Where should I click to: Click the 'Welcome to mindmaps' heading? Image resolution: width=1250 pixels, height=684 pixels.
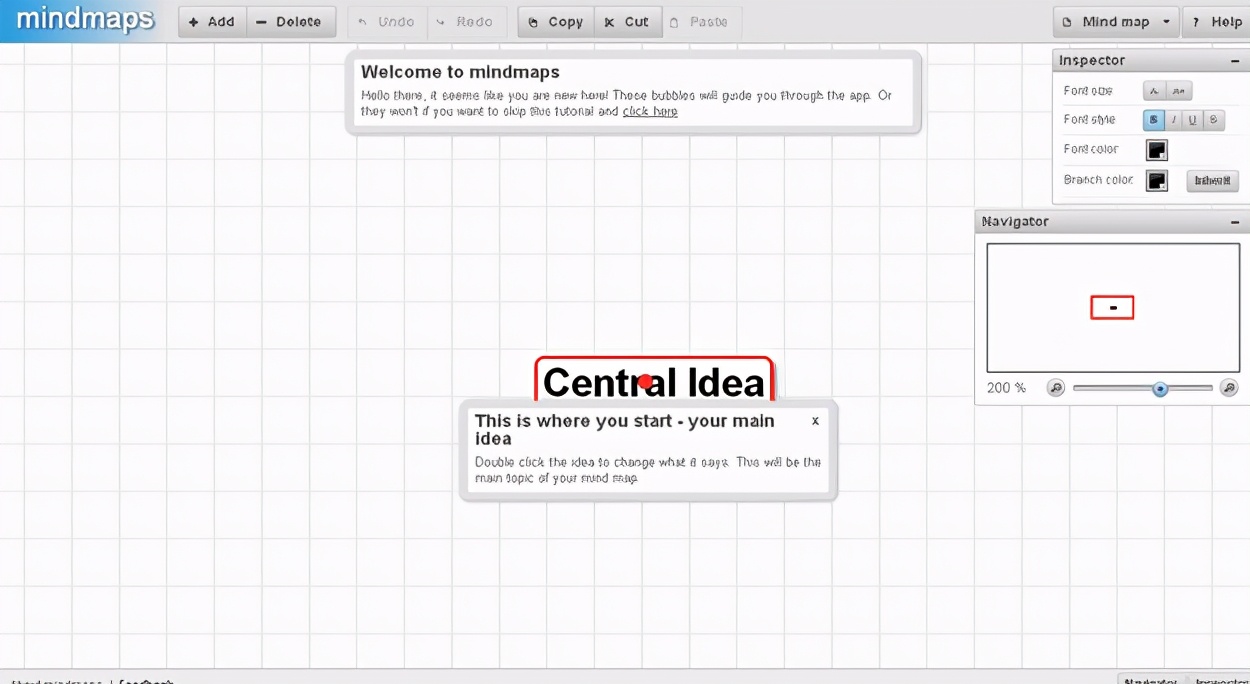[460, 72]
